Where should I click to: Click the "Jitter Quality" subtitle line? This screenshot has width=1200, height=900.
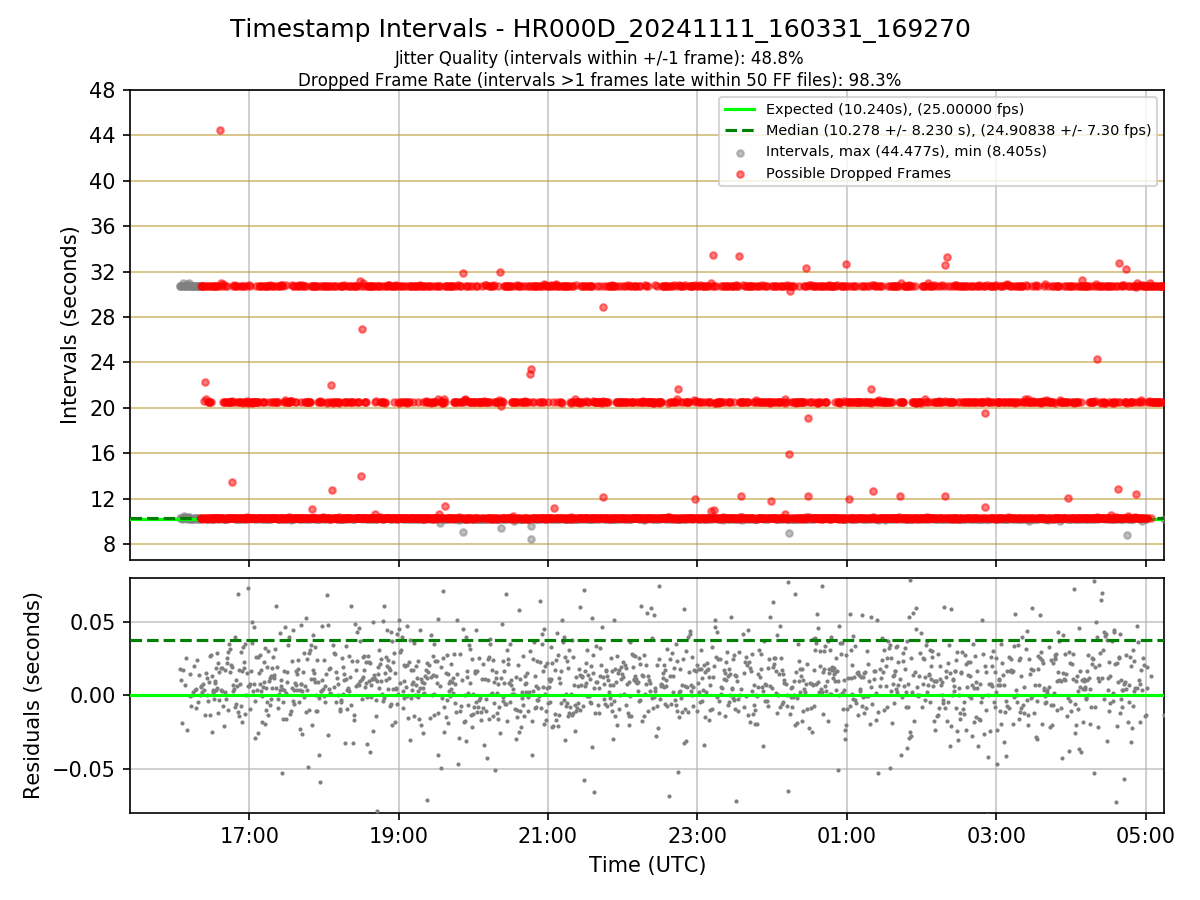point(599,58)
